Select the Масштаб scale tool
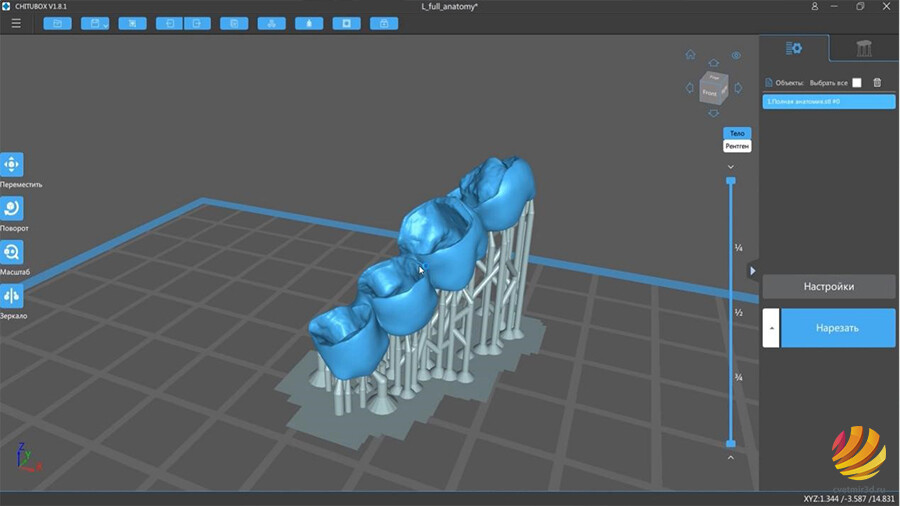The image size is (900, 506). (12, 252)
